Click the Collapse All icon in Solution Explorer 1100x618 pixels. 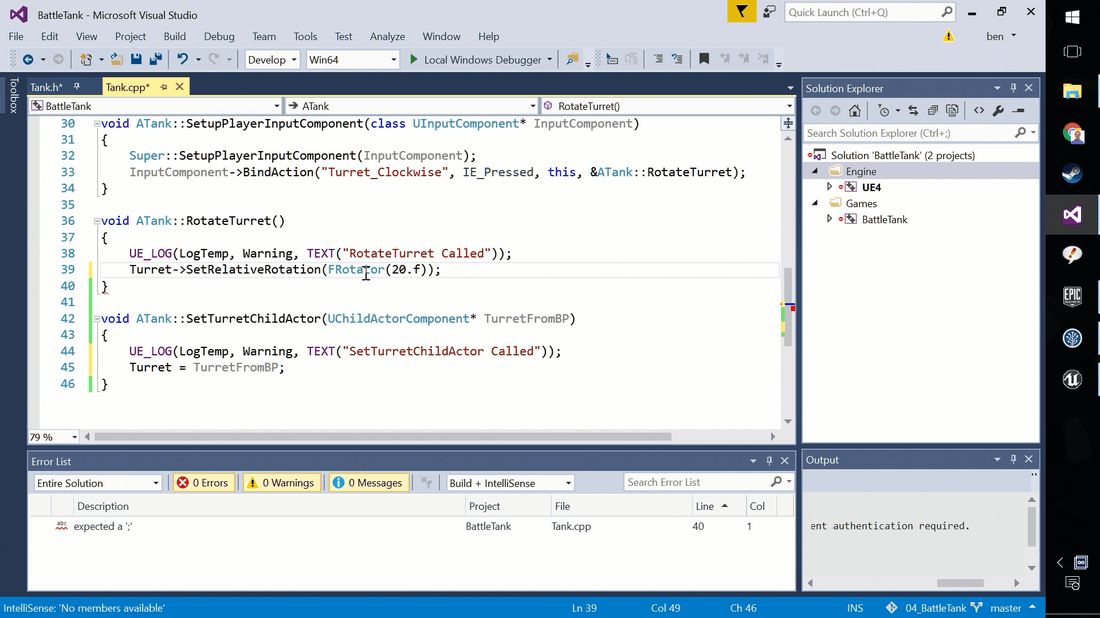[x=932, y=111]
